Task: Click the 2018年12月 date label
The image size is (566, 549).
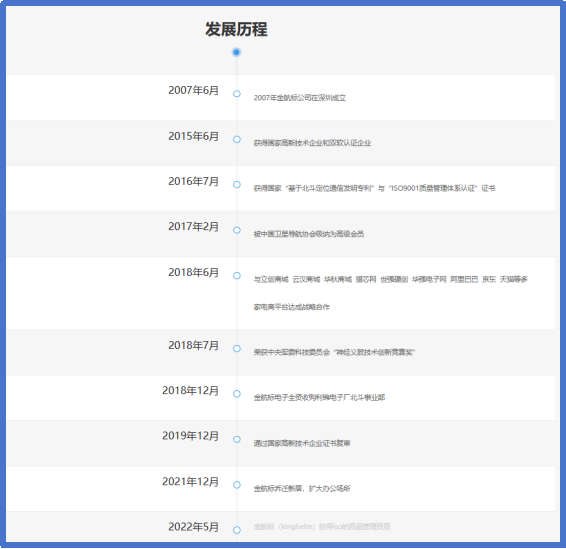Action: coord(191,391)
